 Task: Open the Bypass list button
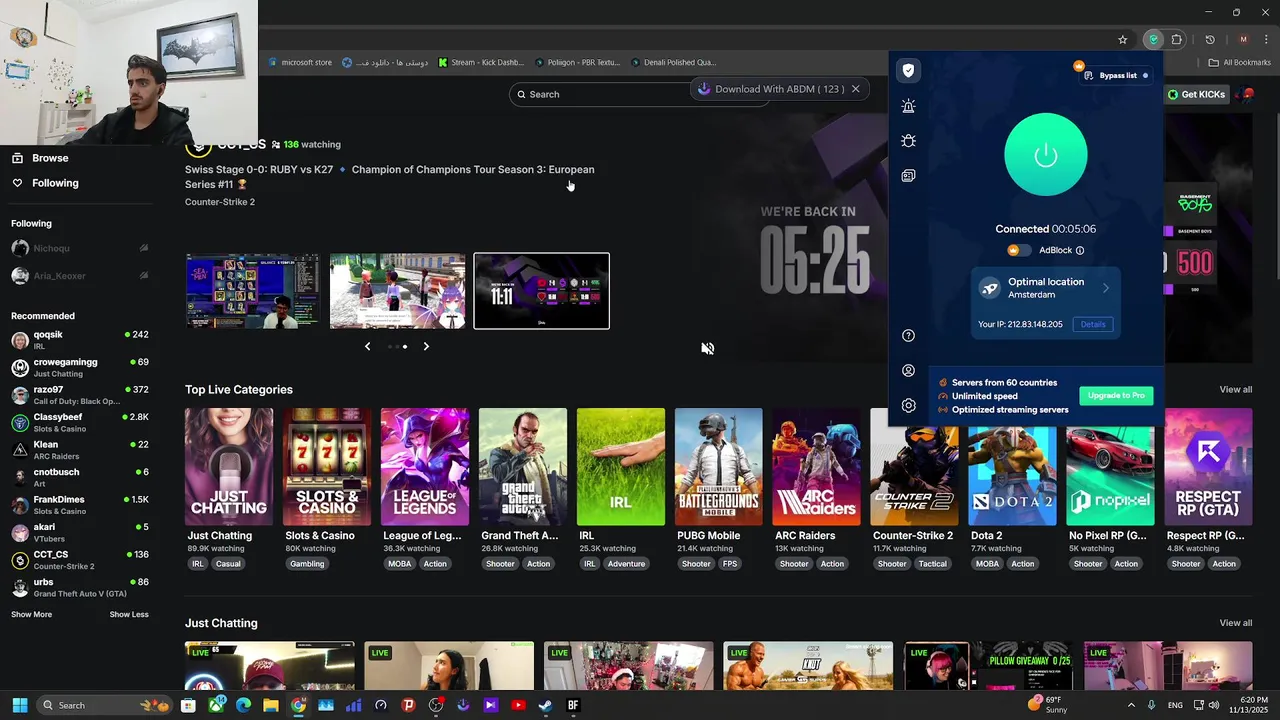pos(1116,75)
